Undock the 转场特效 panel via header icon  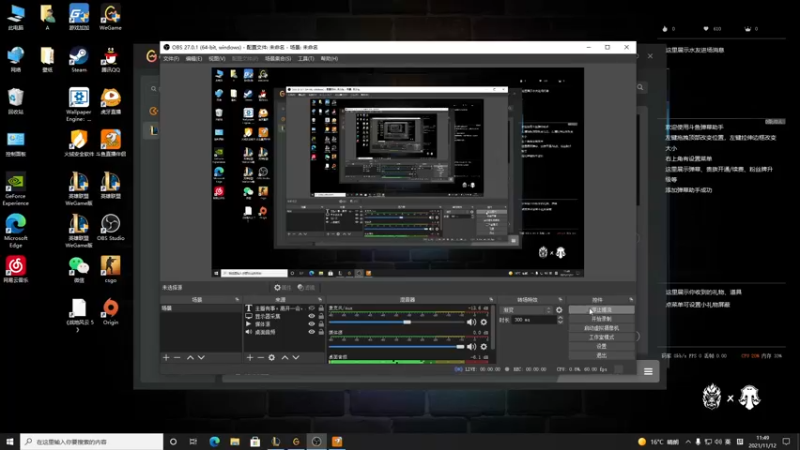[x=560, y=299]
